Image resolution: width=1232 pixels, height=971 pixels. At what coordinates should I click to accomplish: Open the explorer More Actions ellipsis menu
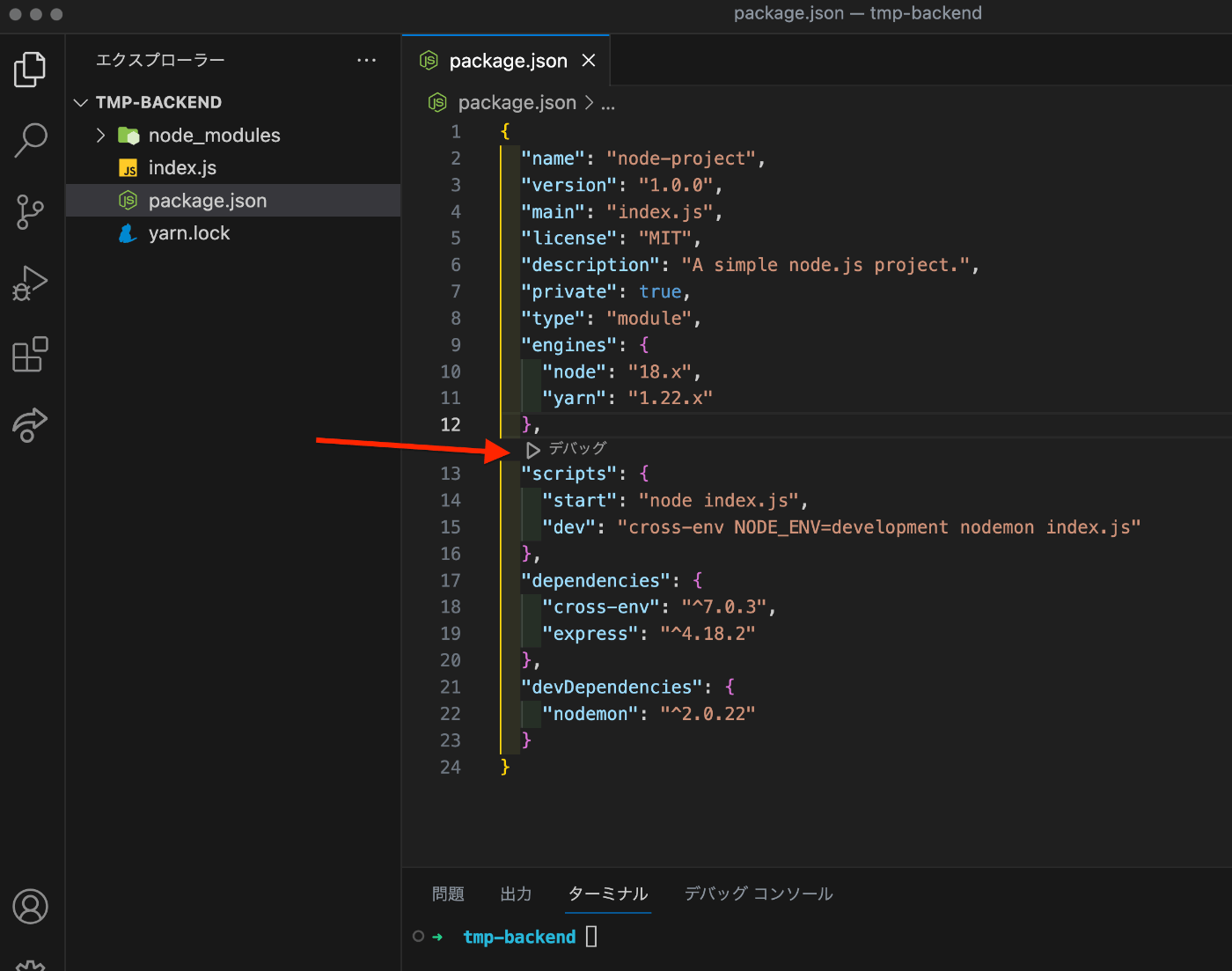click(367, 60)
